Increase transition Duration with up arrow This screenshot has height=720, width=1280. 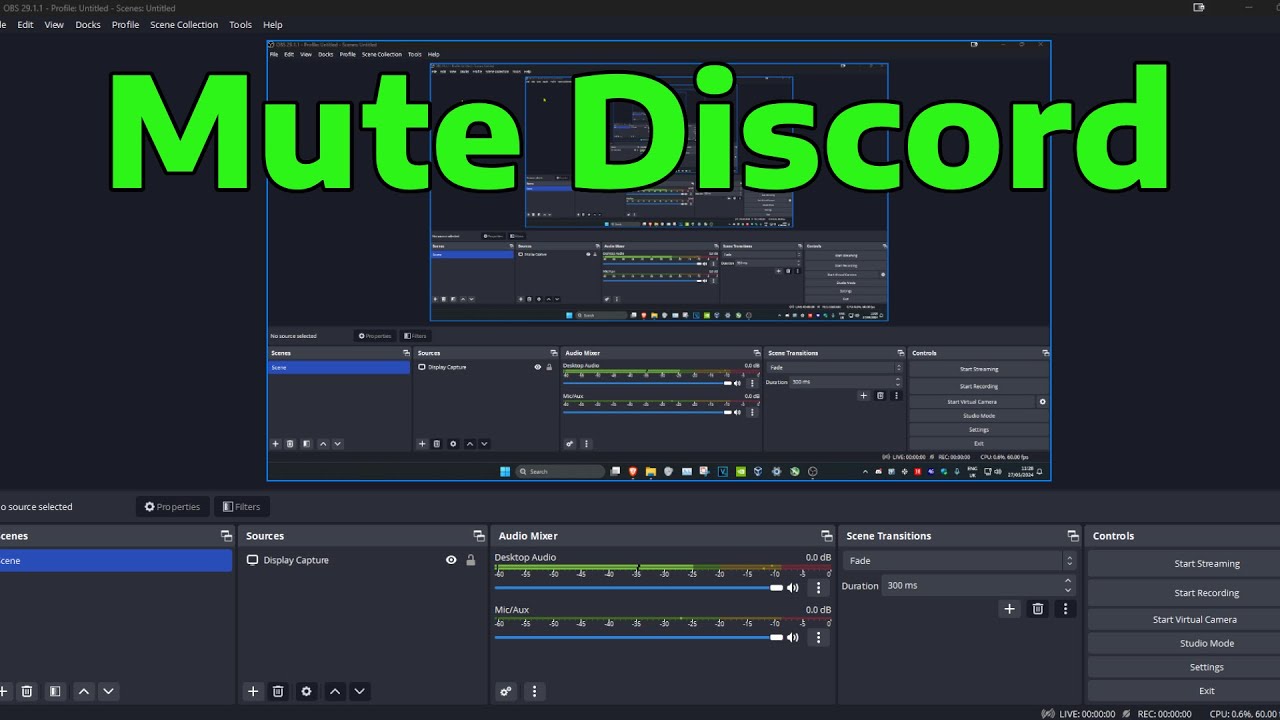pos(1068,581)
